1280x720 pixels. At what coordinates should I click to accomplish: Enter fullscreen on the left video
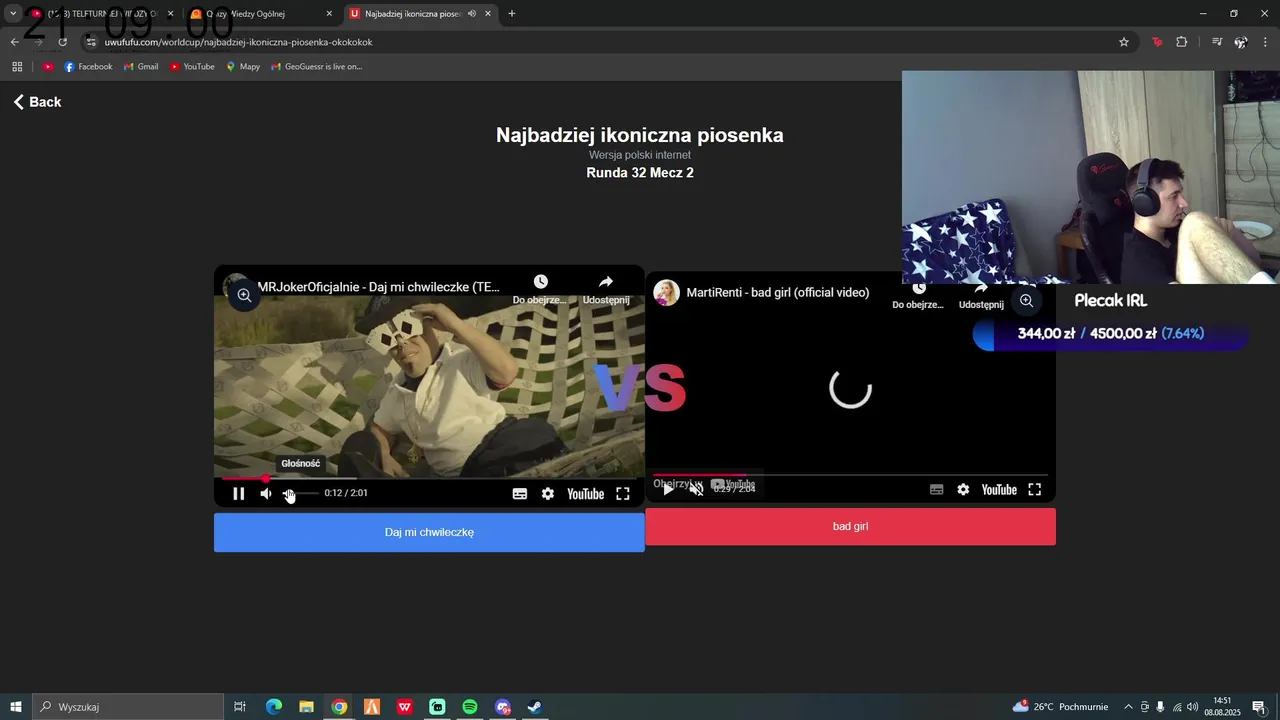point(623,494)
